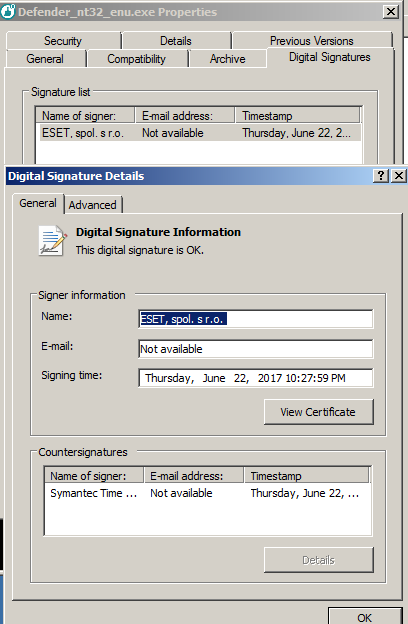Click the Signing time field
The image size is (408, 624).
pyautogui.click(x=256, y=378)
